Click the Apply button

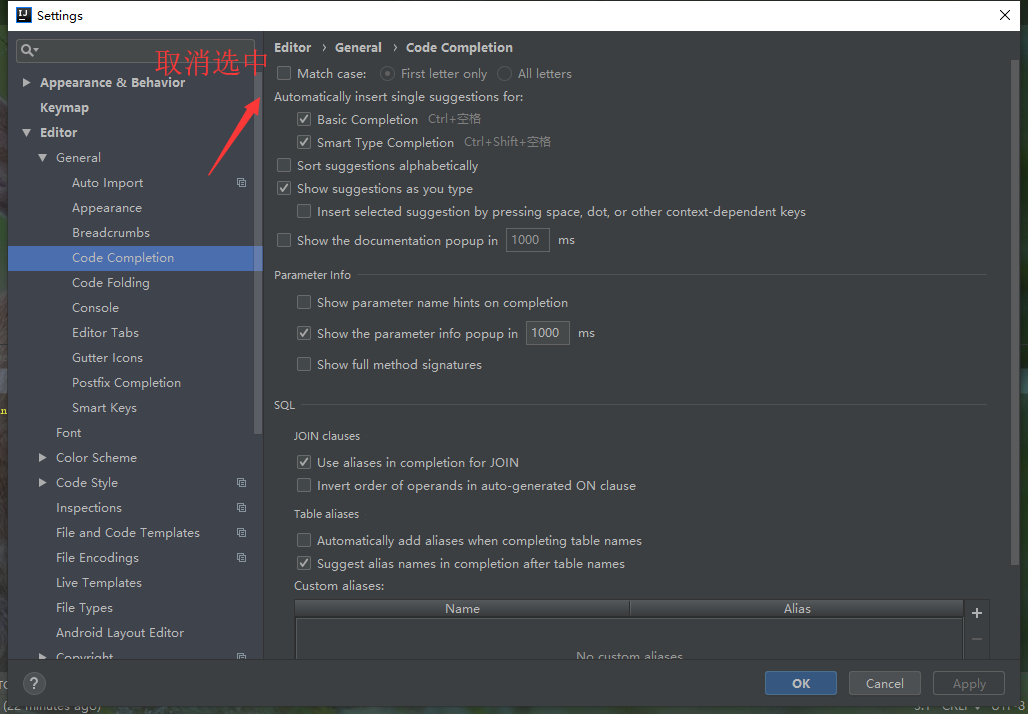coord(969,683)
